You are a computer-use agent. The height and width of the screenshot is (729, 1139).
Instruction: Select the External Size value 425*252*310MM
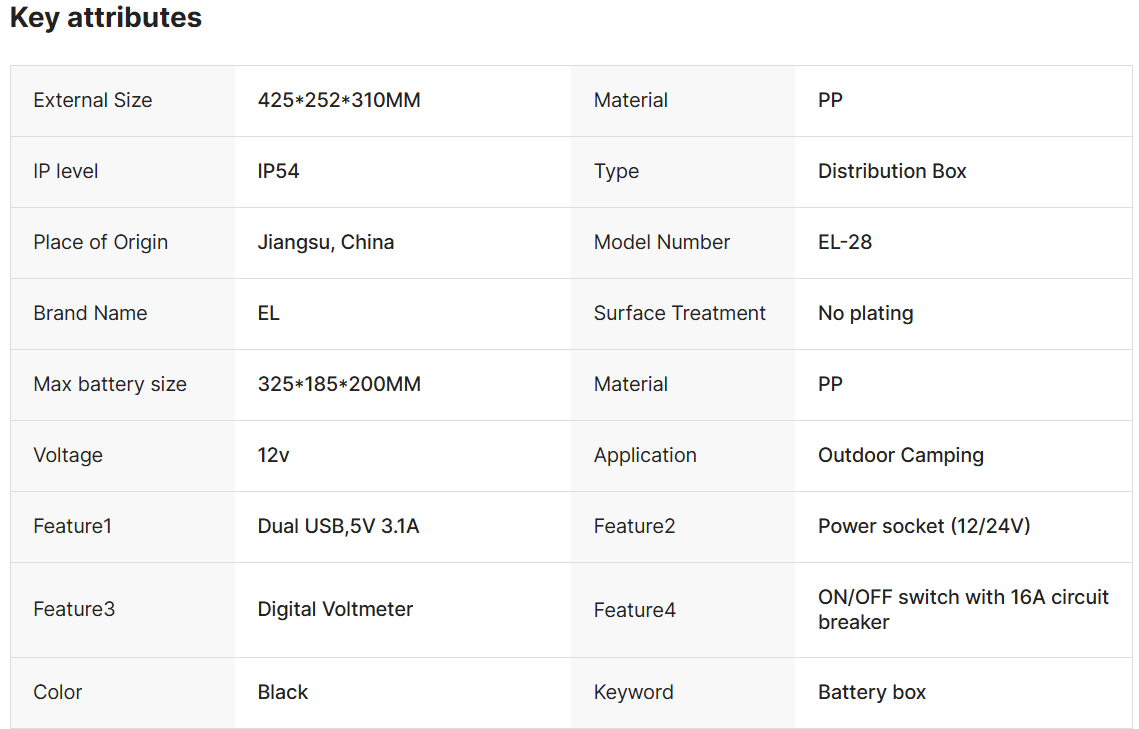(x=339, y=100)
